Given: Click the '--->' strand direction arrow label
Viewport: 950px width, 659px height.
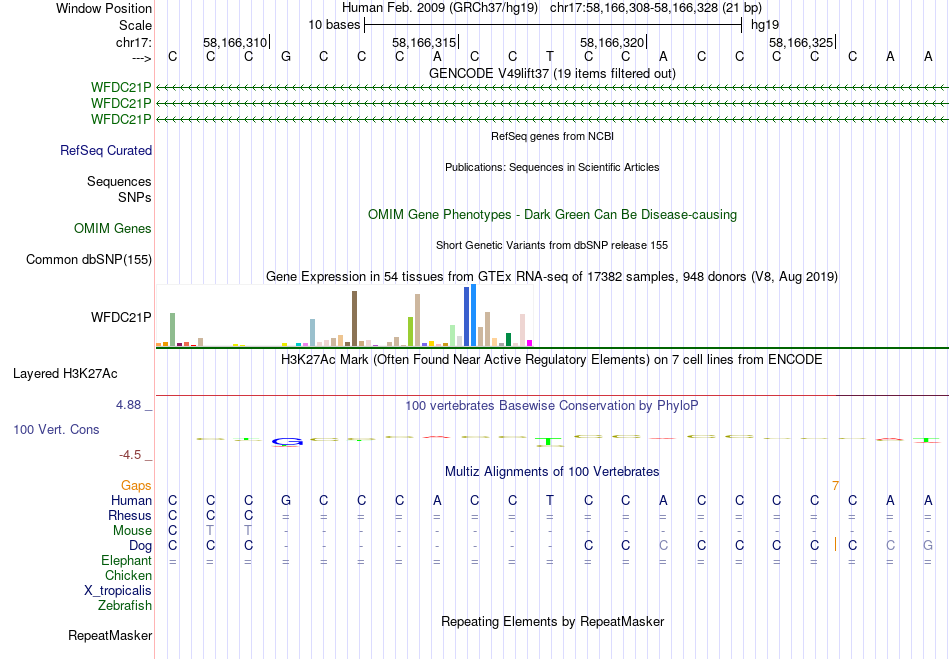Looking at the screenshot, I should tap(142, 58).
